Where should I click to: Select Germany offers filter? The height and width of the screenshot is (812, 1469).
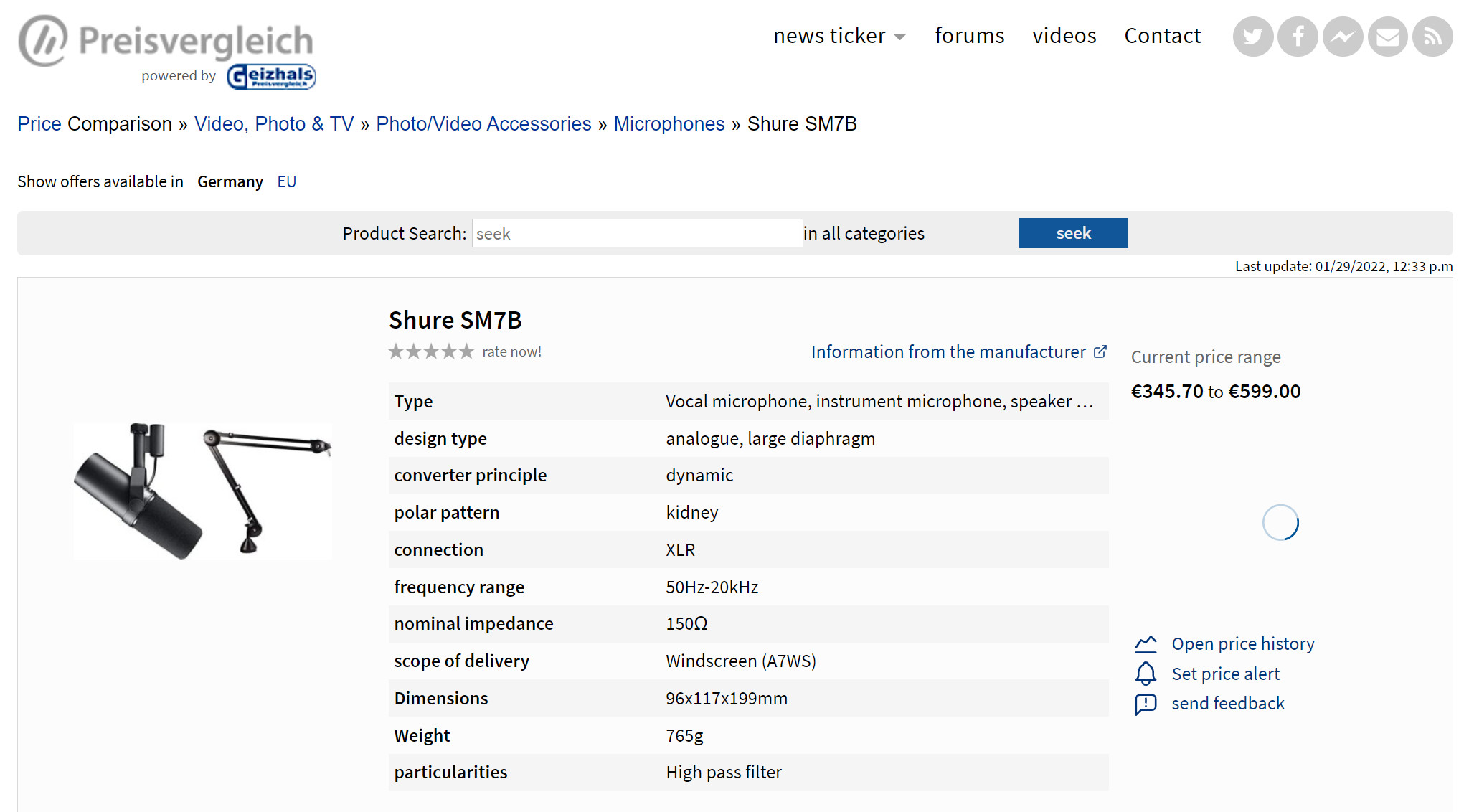230,182
